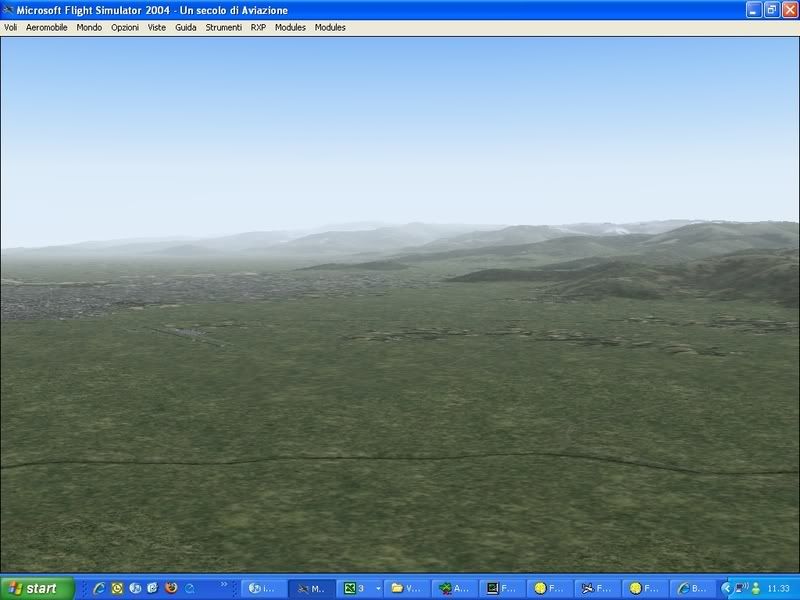Open the Voli menu
The image size is (800, 600).
pyautogui.click(x=10, y=28)
